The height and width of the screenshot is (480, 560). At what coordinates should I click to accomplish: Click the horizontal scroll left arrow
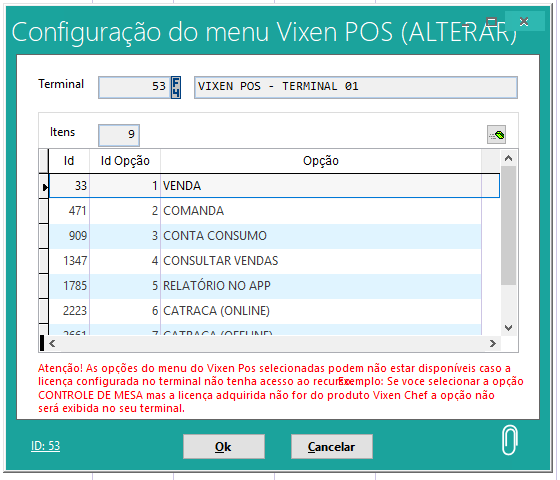coord(52,344)
